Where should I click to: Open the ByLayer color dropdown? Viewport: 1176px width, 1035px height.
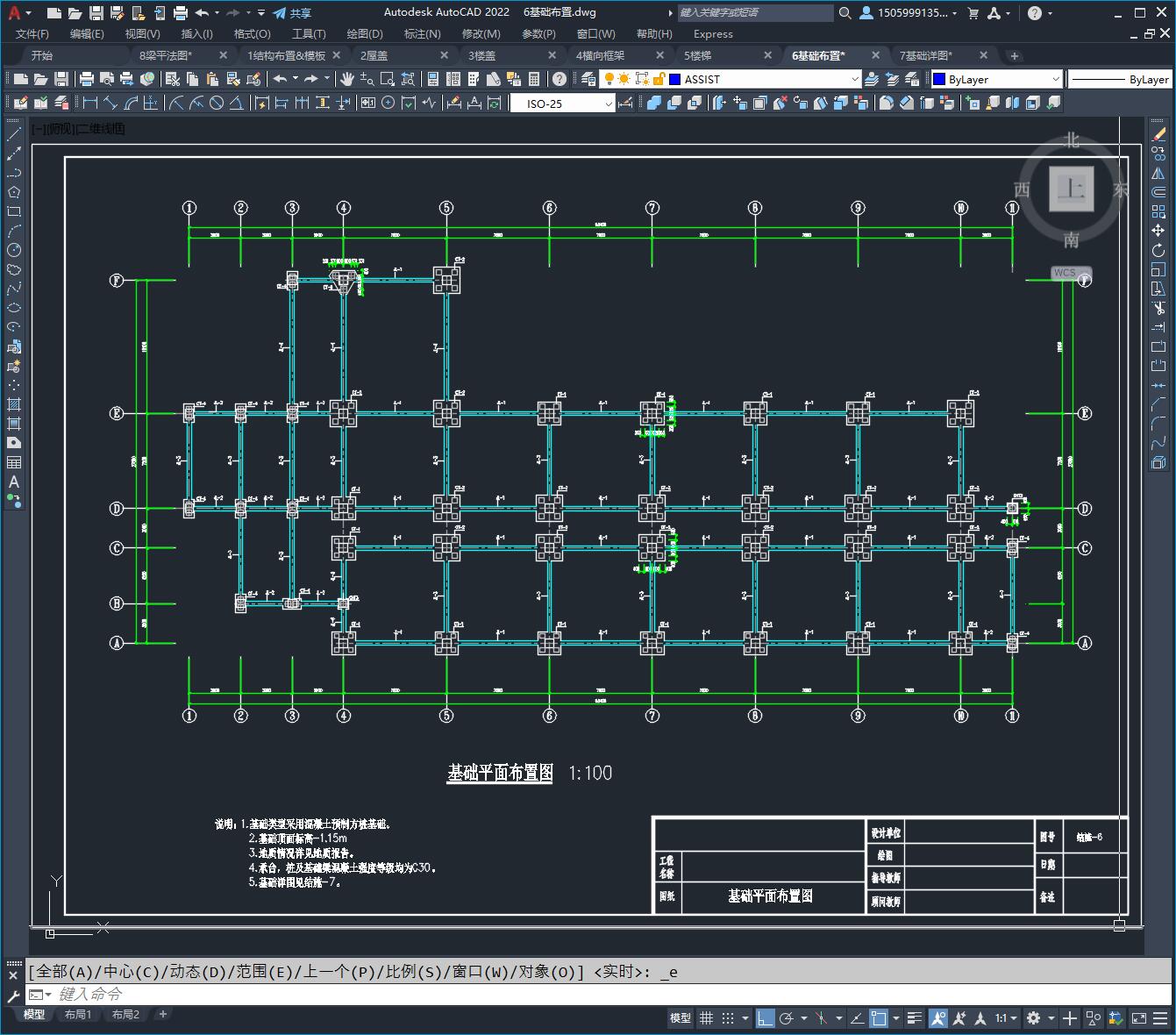tap(1055, 79)
